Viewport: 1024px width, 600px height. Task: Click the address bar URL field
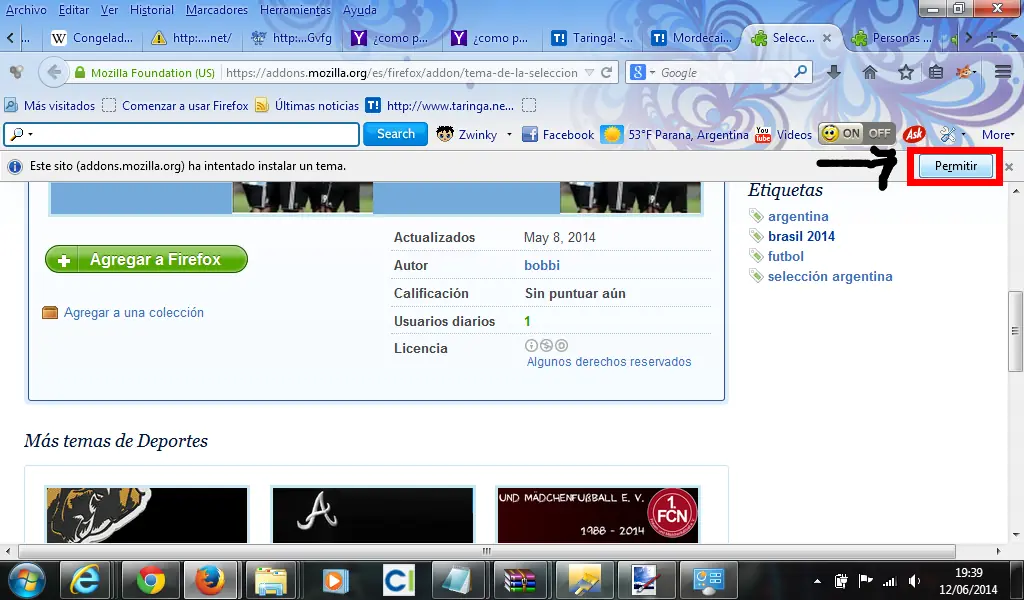[402, 72]
